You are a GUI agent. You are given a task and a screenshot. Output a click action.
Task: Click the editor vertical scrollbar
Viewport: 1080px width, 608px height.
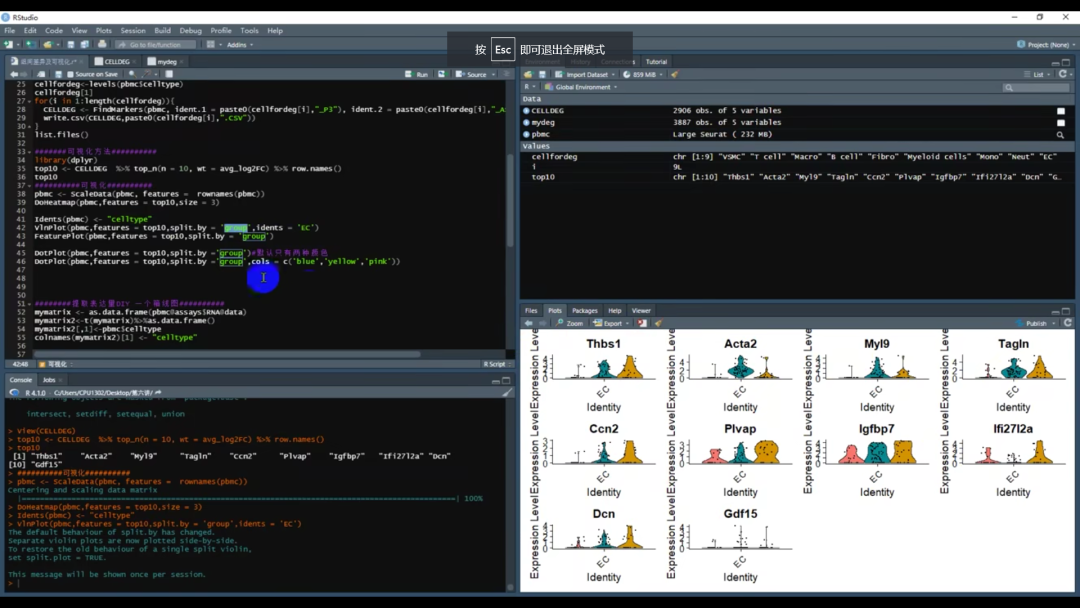tap(510, 200)
